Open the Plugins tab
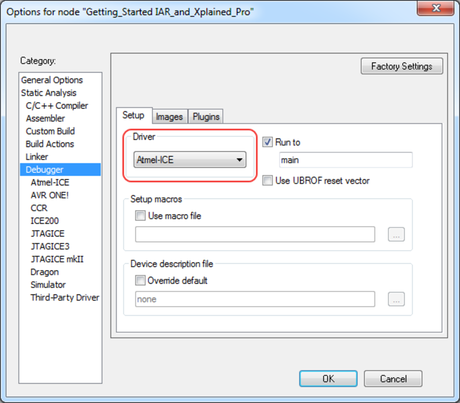Screen dimensions: 460x403 (x=206, y=117)
